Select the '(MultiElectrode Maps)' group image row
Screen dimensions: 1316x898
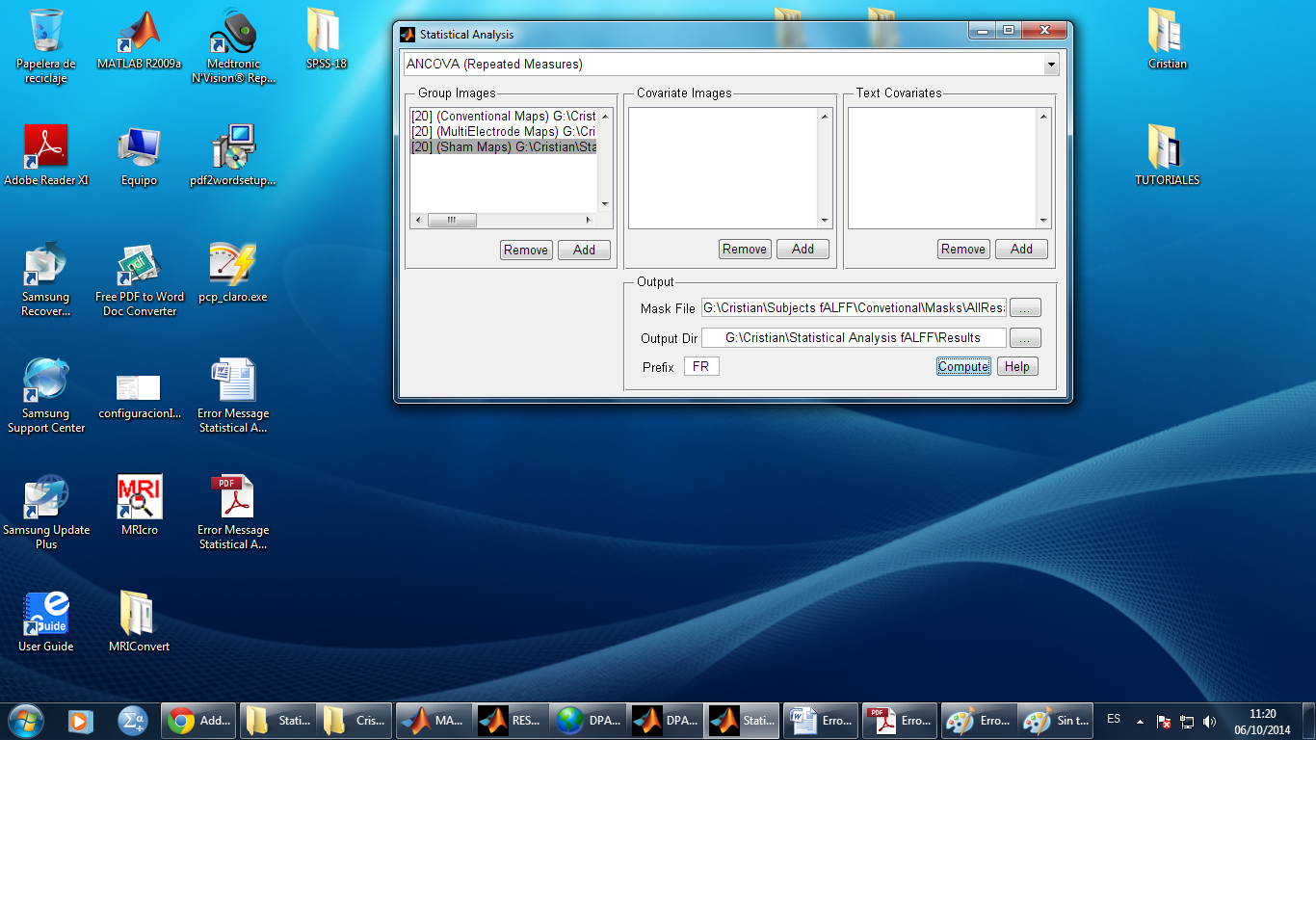point(504,131)
